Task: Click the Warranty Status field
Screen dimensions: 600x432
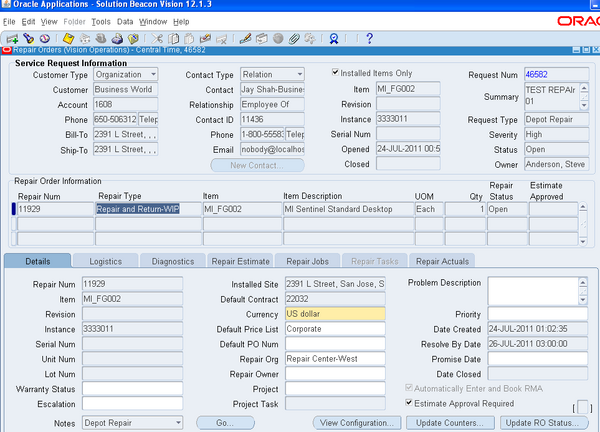Action: click(x=132, y=389)
